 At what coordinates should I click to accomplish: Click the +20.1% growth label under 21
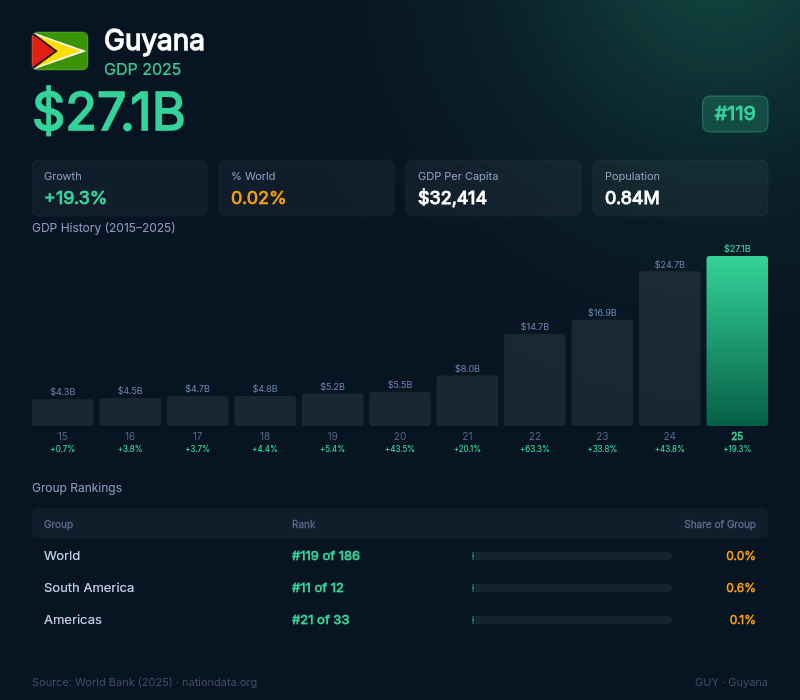[x=467, y=449]
